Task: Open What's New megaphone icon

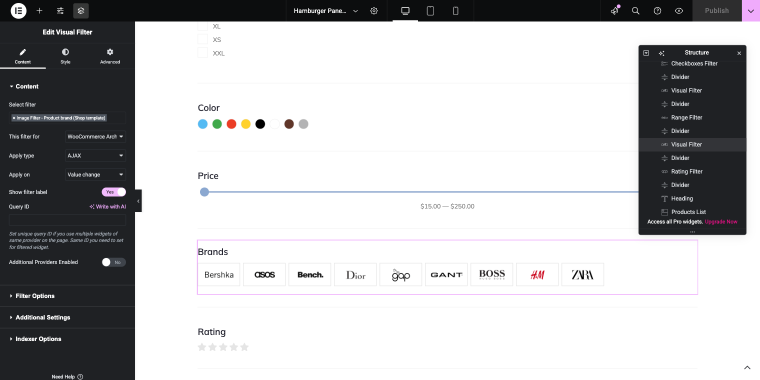Action: click(x=615, y=11)
